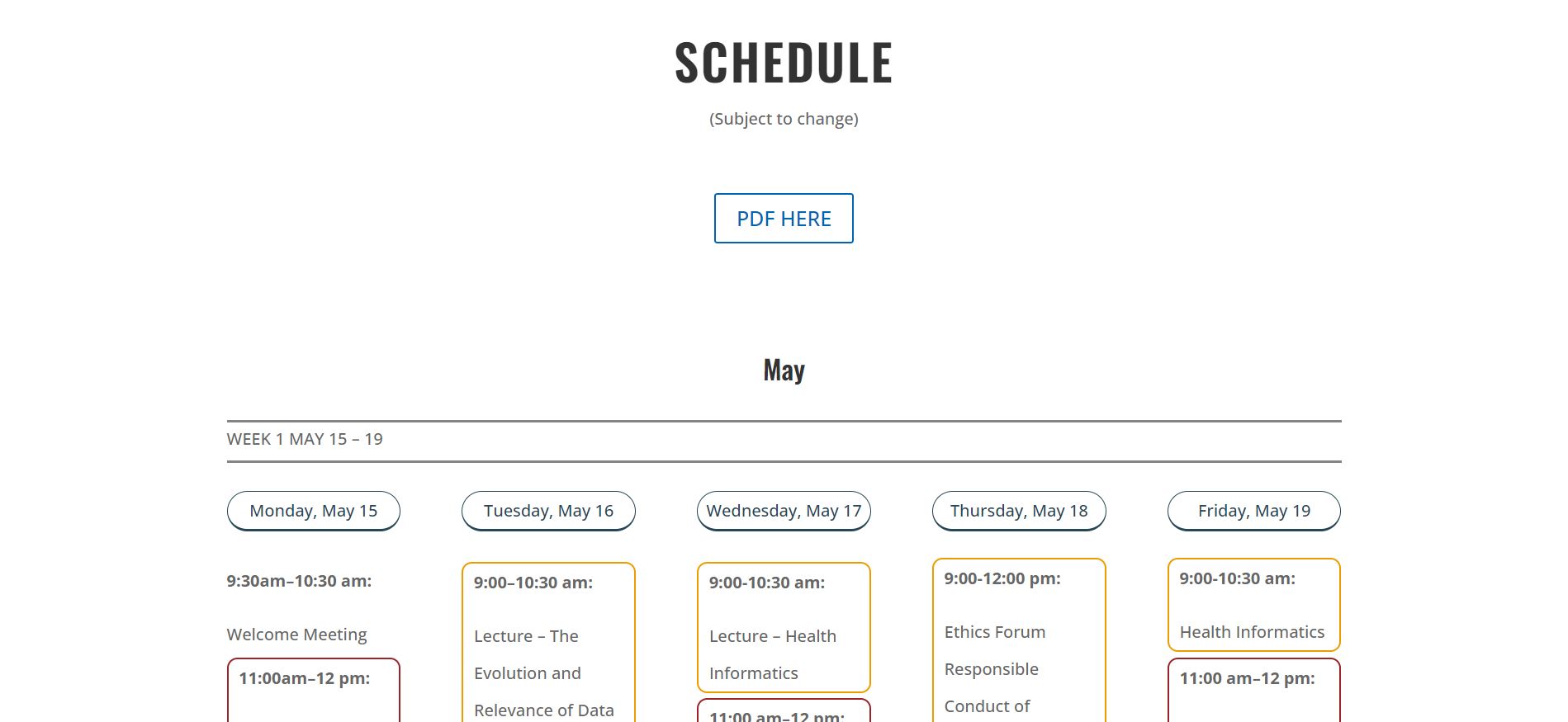The image size is (1568, 722).
Task: Click Thursday's "9:00-12:00 pm" time label
Action: pyautogui.click(x=1000, y=578)
